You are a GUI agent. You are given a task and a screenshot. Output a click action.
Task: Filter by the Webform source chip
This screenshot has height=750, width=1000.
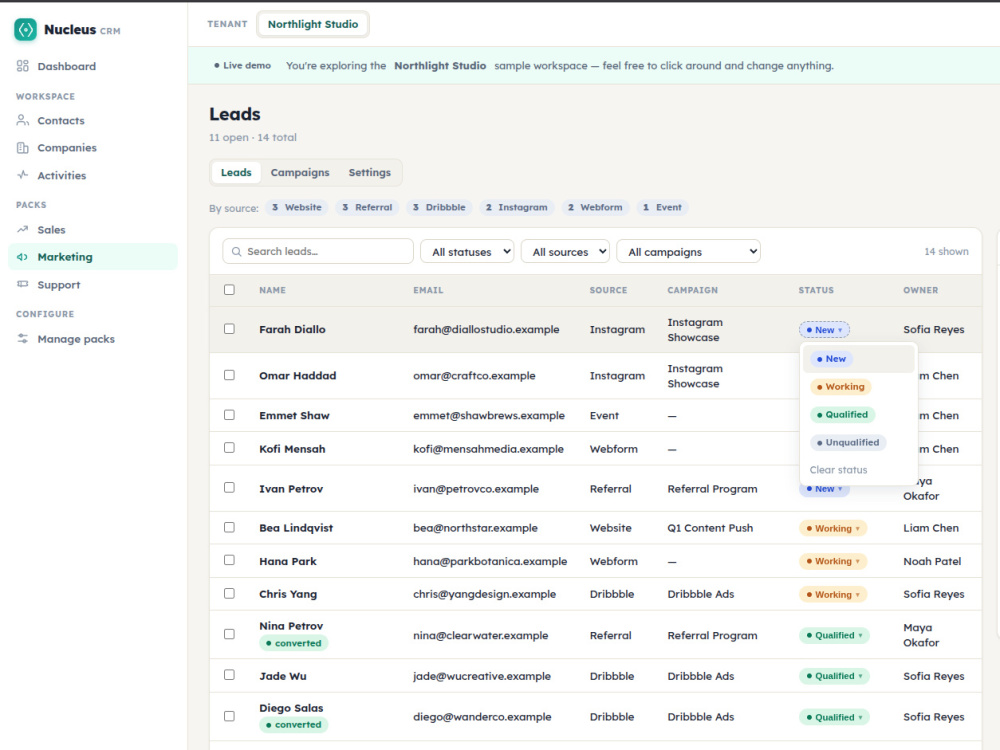[x=595, y=207]
